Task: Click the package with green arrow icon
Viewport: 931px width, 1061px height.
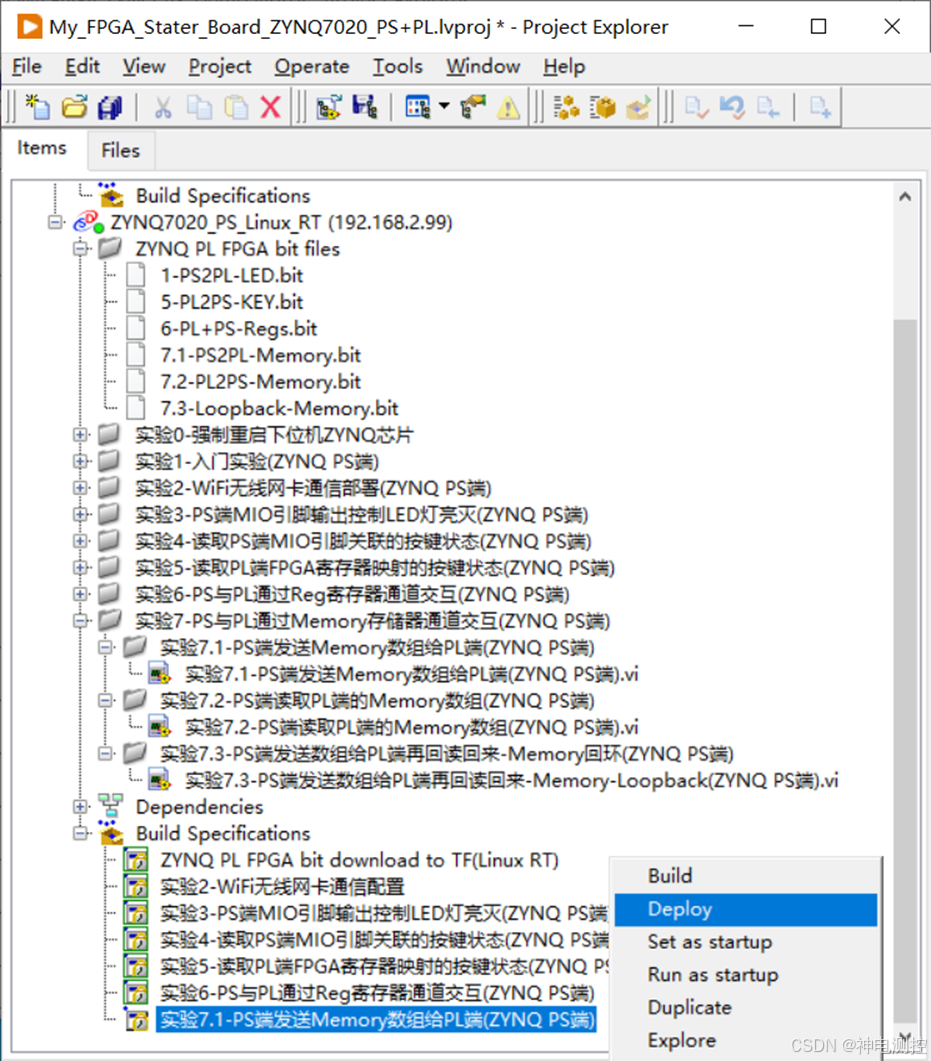Action: click(x=638, y=107)
